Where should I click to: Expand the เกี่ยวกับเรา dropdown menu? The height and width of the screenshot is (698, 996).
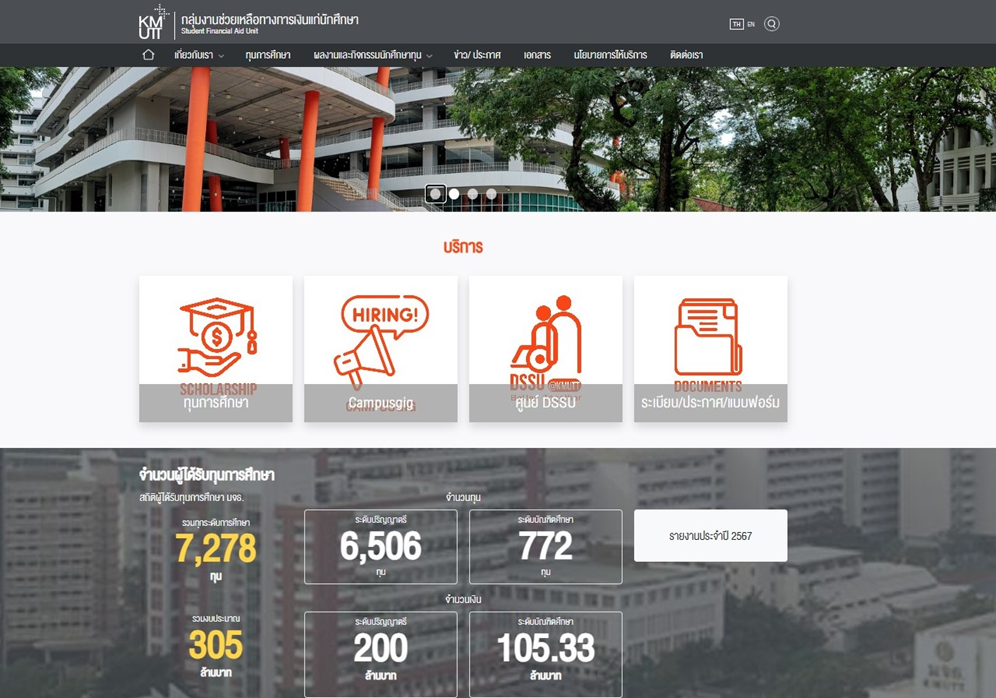199,55
